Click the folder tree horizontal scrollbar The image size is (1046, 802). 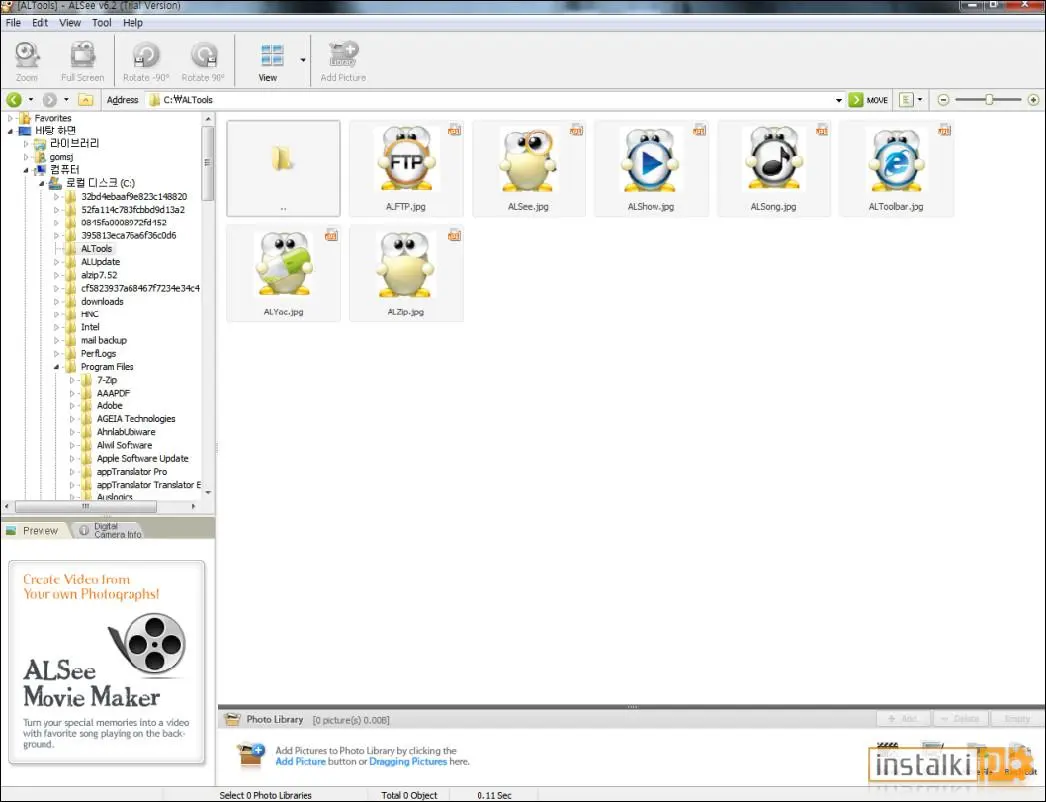(85, 506)
